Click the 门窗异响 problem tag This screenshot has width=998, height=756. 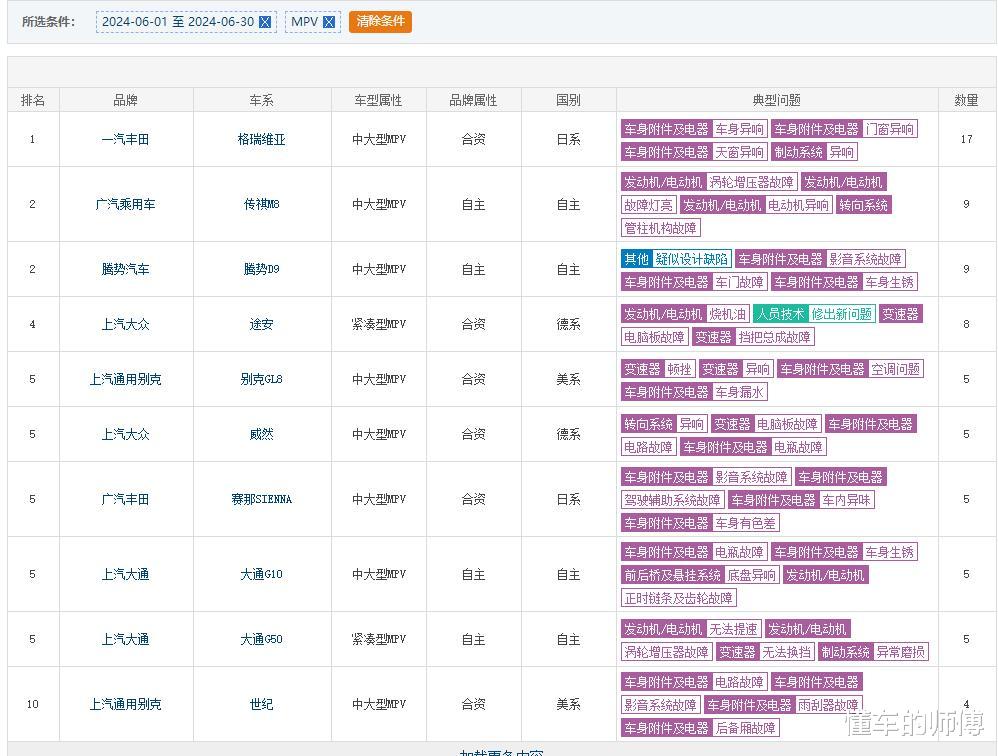[890, 129]
